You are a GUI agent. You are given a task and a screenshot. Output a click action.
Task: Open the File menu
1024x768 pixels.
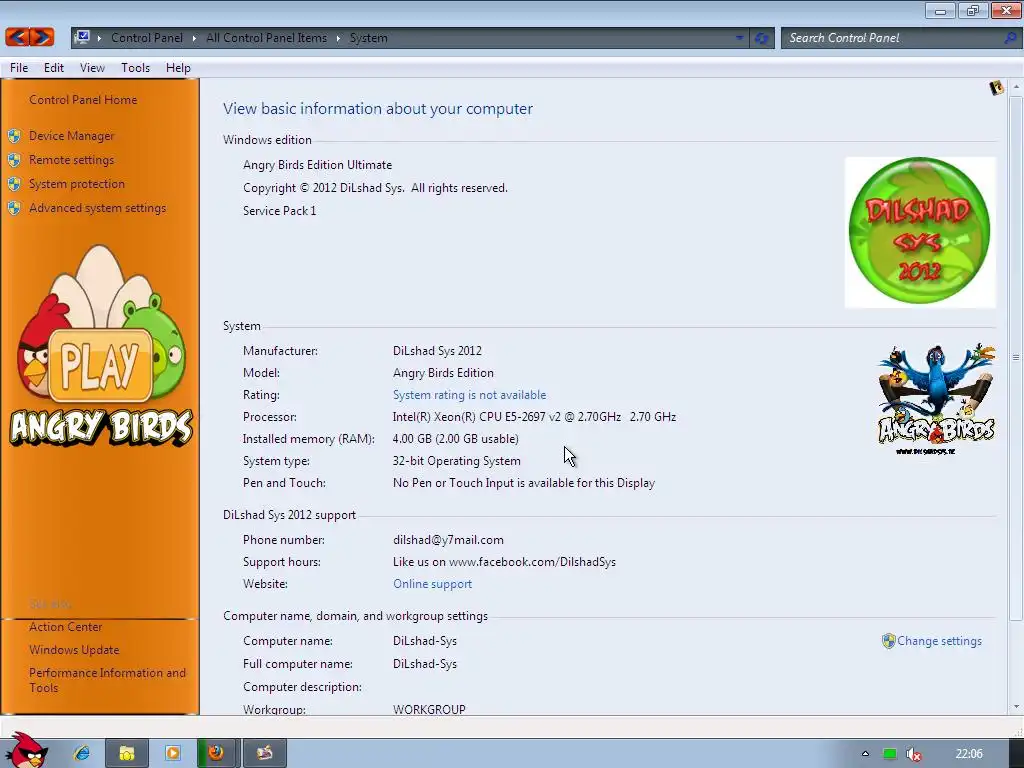(x=19, y=68)
